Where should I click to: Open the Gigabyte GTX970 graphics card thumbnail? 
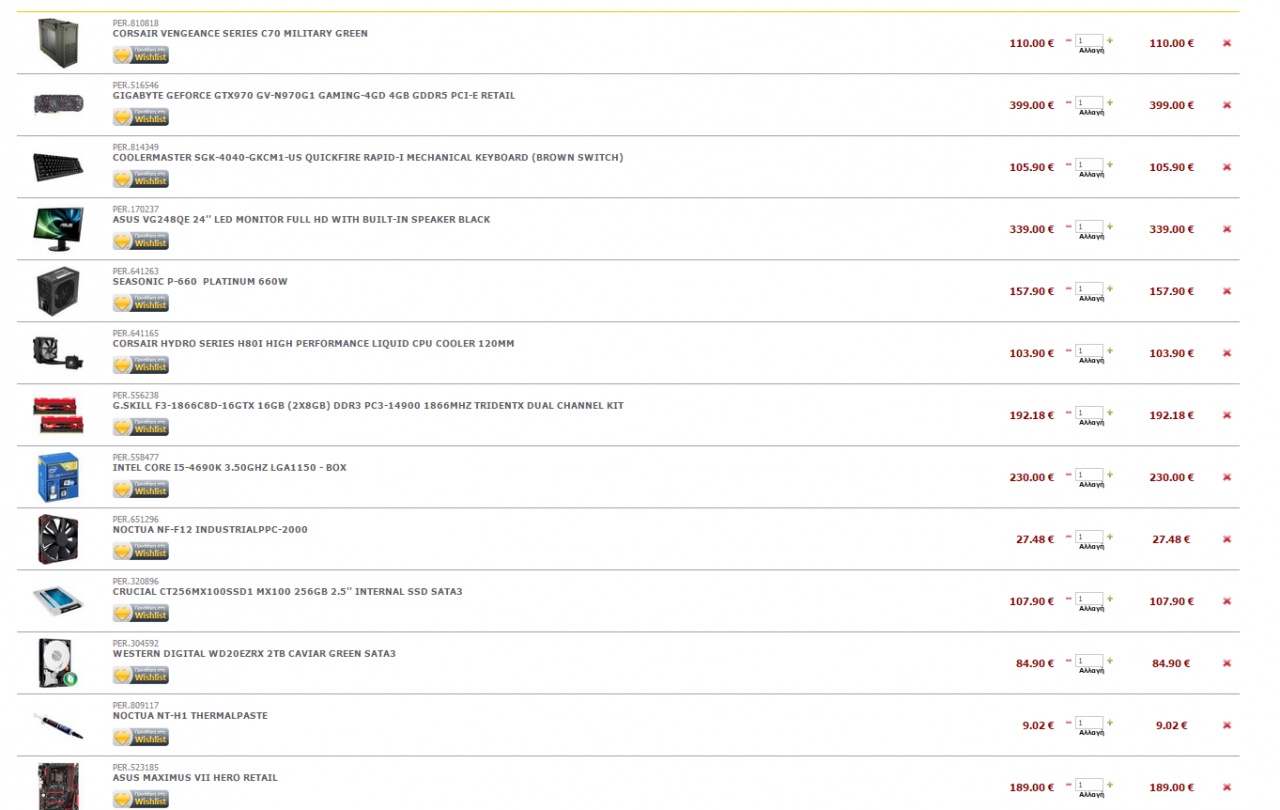click(58, 104)
